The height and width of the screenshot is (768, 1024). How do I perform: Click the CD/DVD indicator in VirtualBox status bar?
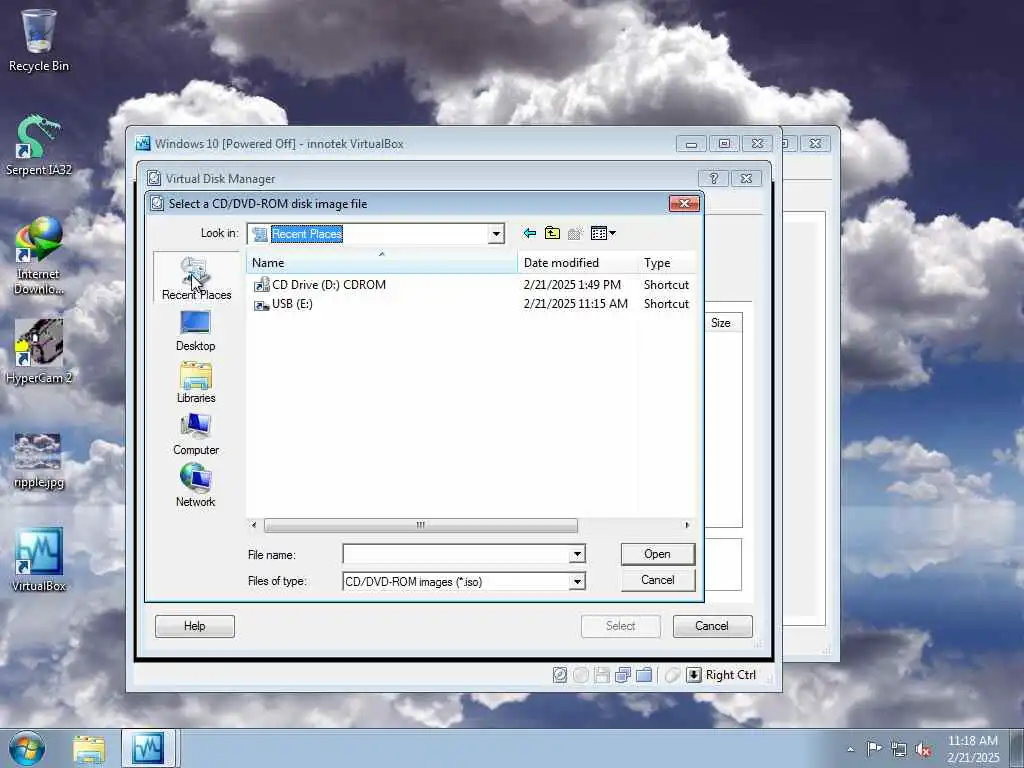(581, 675)
